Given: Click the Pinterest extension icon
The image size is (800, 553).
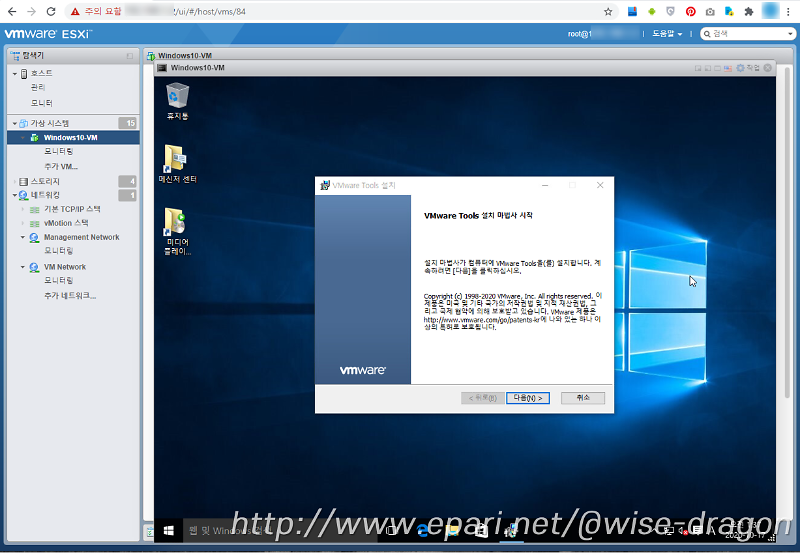Looking at the screenshot, I should 690,11.
